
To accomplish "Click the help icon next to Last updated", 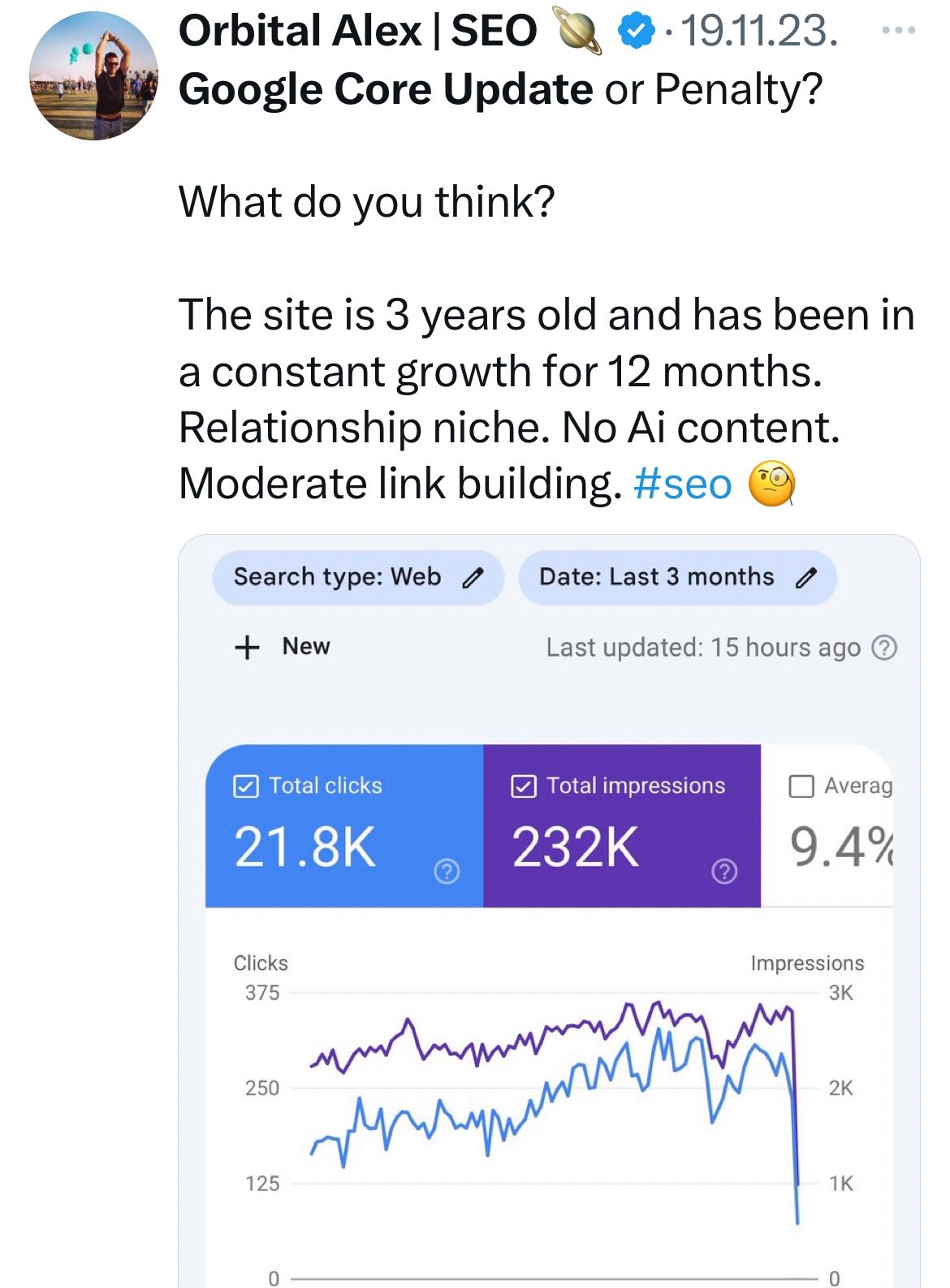I will 884,648.
